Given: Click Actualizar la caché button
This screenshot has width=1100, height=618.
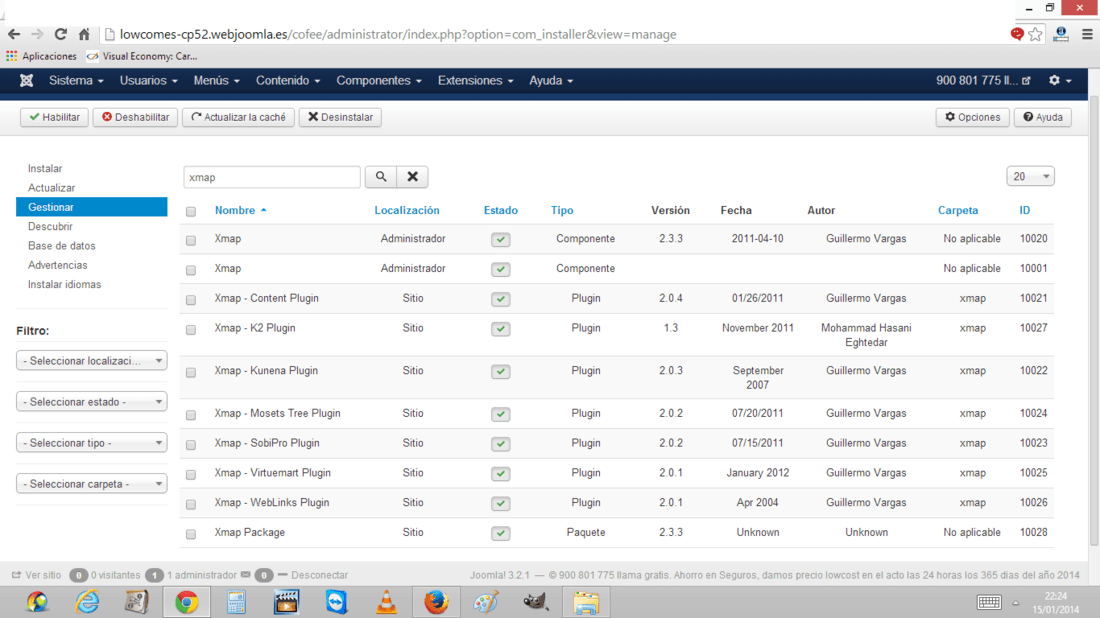Looking at the screenshot, I should tap(239, 117).
